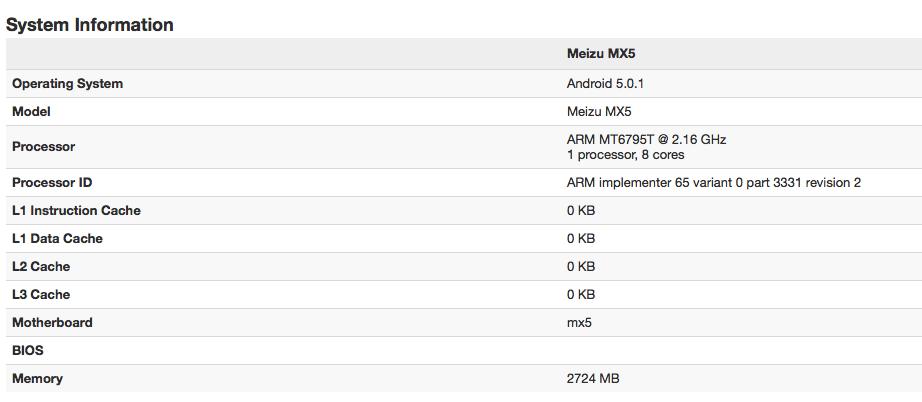The width and height of the screenshot is (922, 402).
Task: Select the L3 Cache 0 KB value
Action: coord(581,294)
